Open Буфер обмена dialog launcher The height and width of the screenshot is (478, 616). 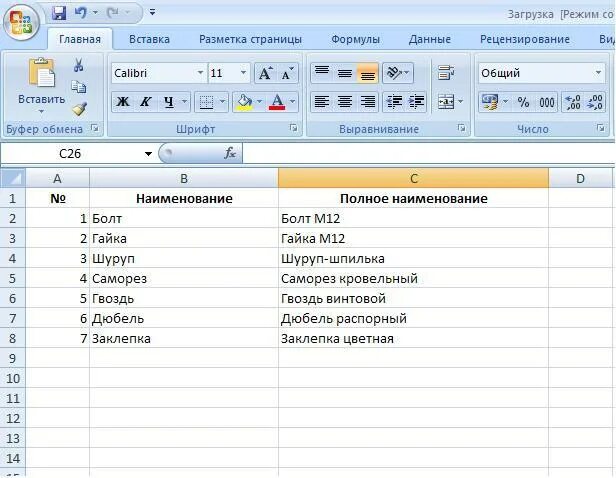pyautogui.click(x=95, y=128)
